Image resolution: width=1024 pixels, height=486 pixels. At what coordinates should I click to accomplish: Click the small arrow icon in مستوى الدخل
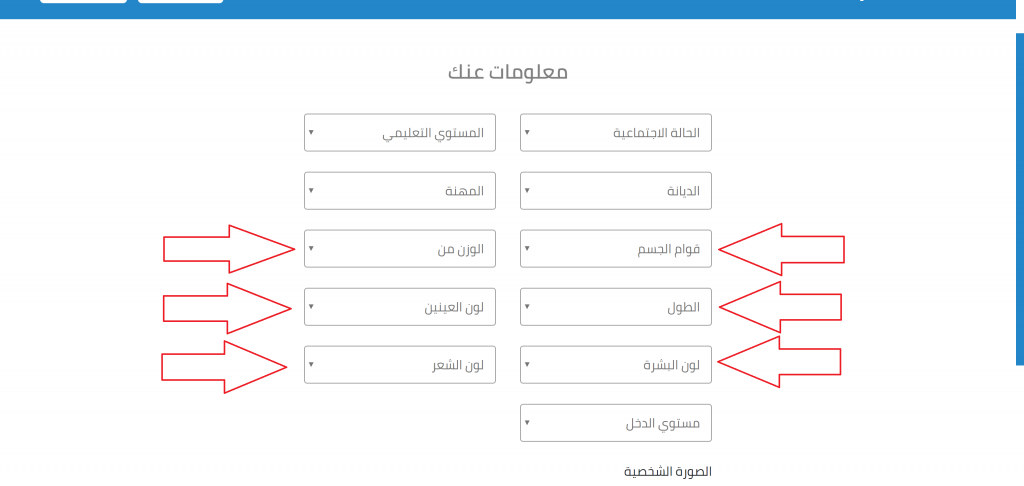[527, 422]
